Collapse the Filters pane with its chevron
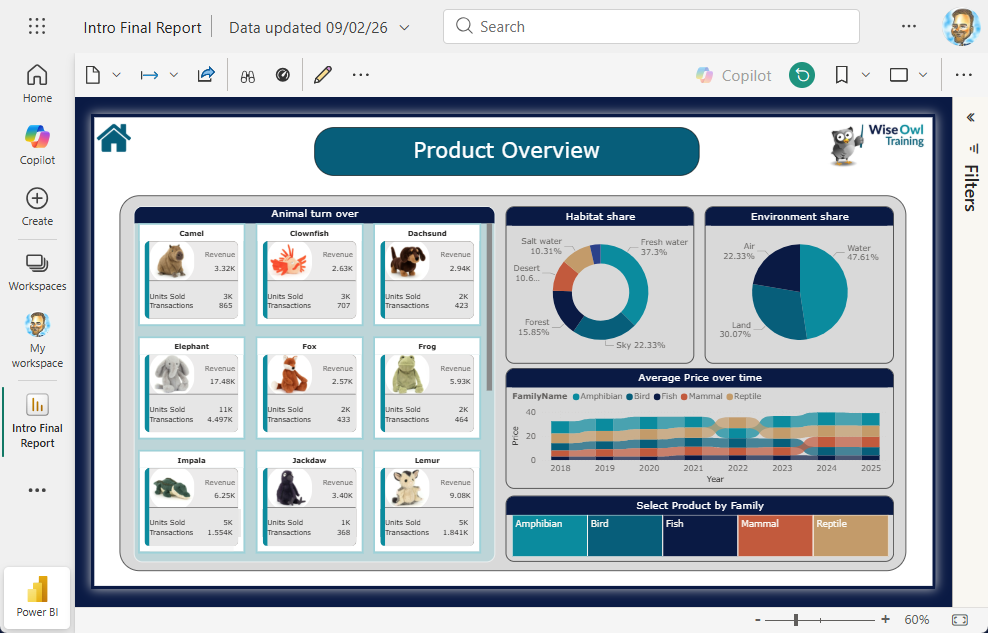The image size is (988, 633). pyautogui.click(x=968, y=117)
